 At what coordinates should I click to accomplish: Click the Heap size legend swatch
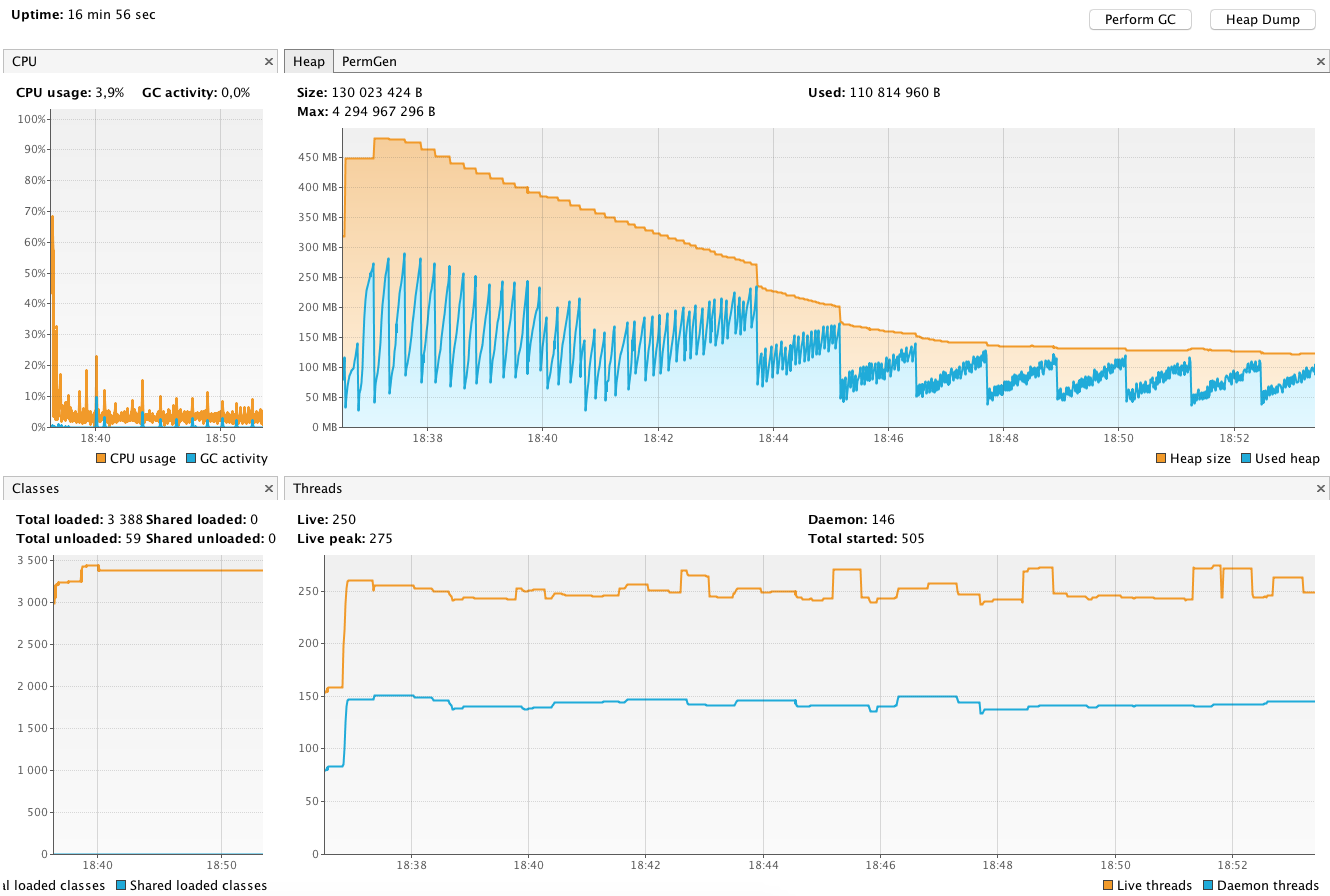coord(1161,459)
